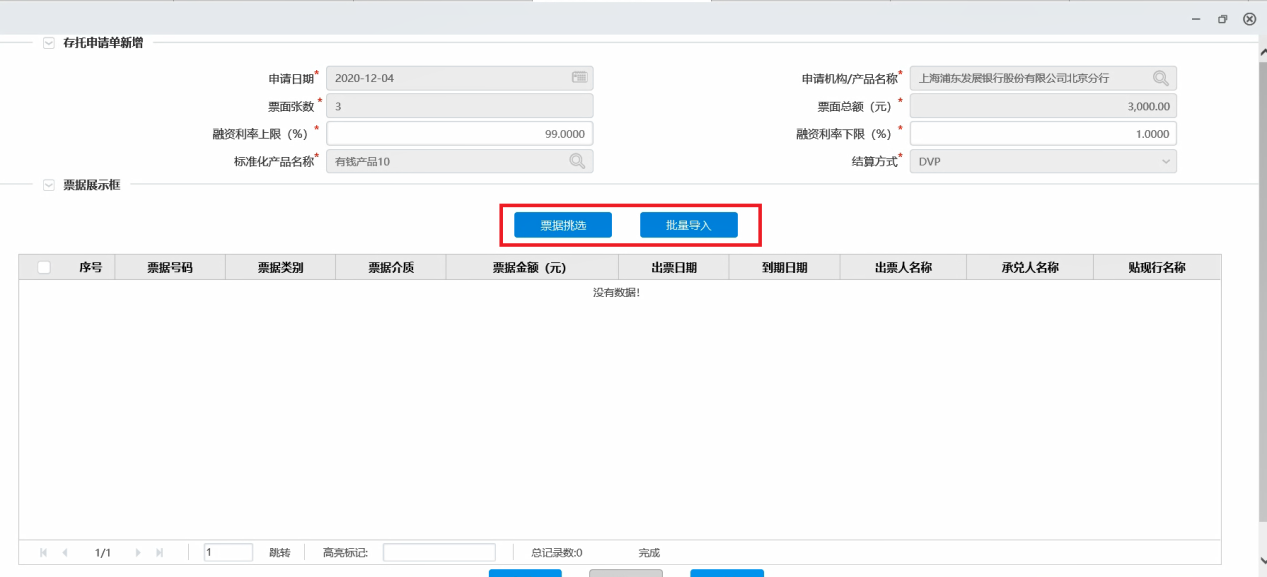1267x577 pixels.
Task: Sort by 贴现行名称 column header
Action: [1157, 267]
